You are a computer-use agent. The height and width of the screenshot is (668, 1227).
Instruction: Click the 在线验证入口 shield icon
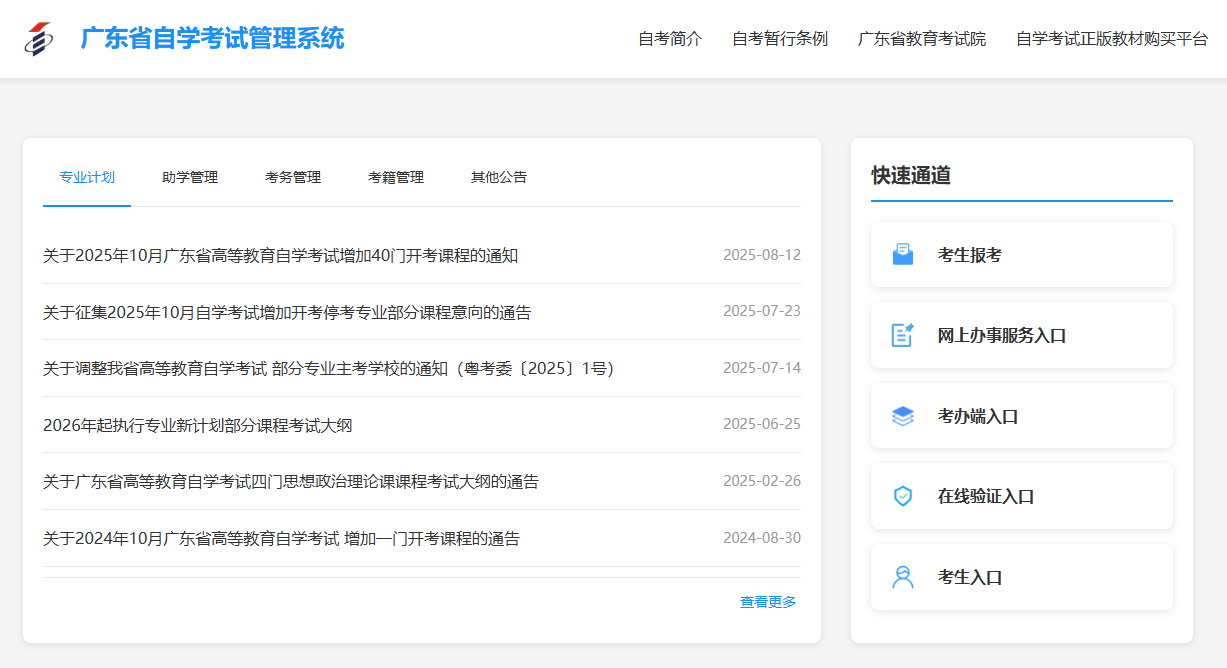902,496
